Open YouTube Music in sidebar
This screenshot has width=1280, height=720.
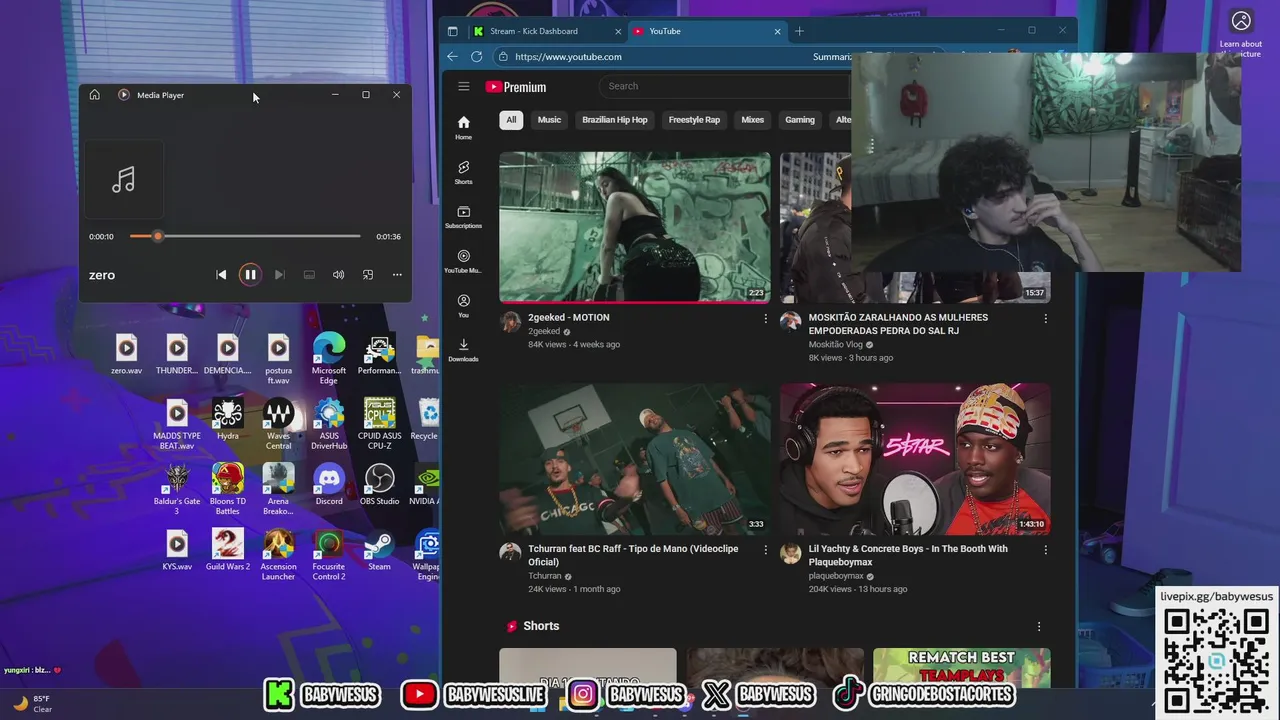(463, 261)
